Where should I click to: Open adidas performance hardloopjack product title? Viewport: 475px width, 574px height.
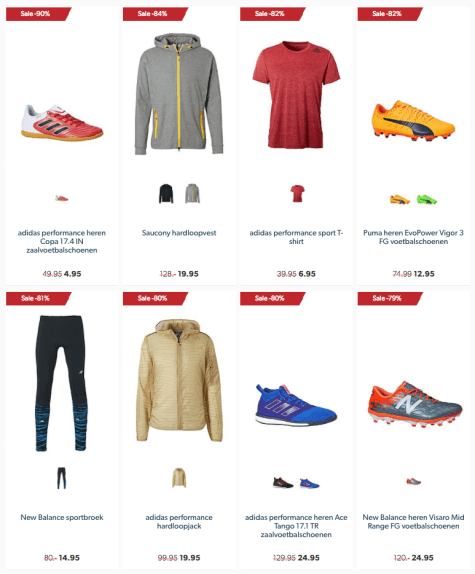click(179, 522)
